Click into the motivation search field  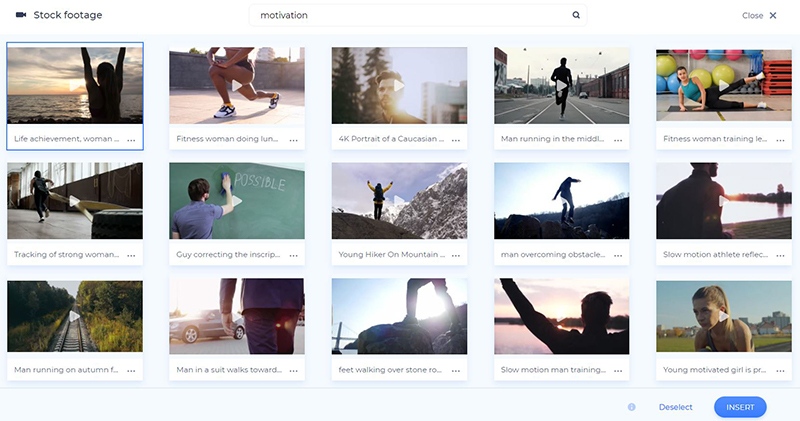410,16
